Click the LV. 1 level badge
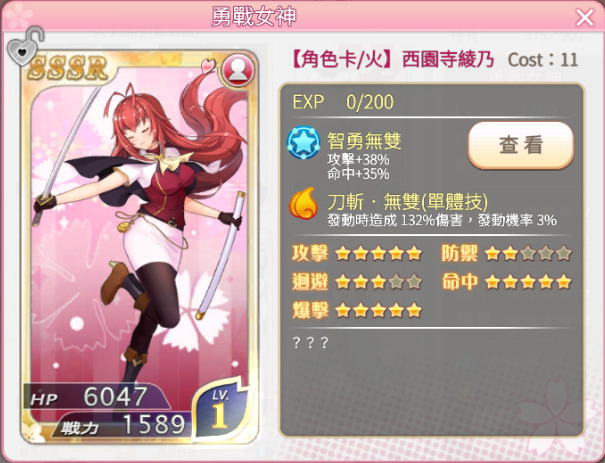The height and width of the screenshot is (463, 605). (221, 411)
